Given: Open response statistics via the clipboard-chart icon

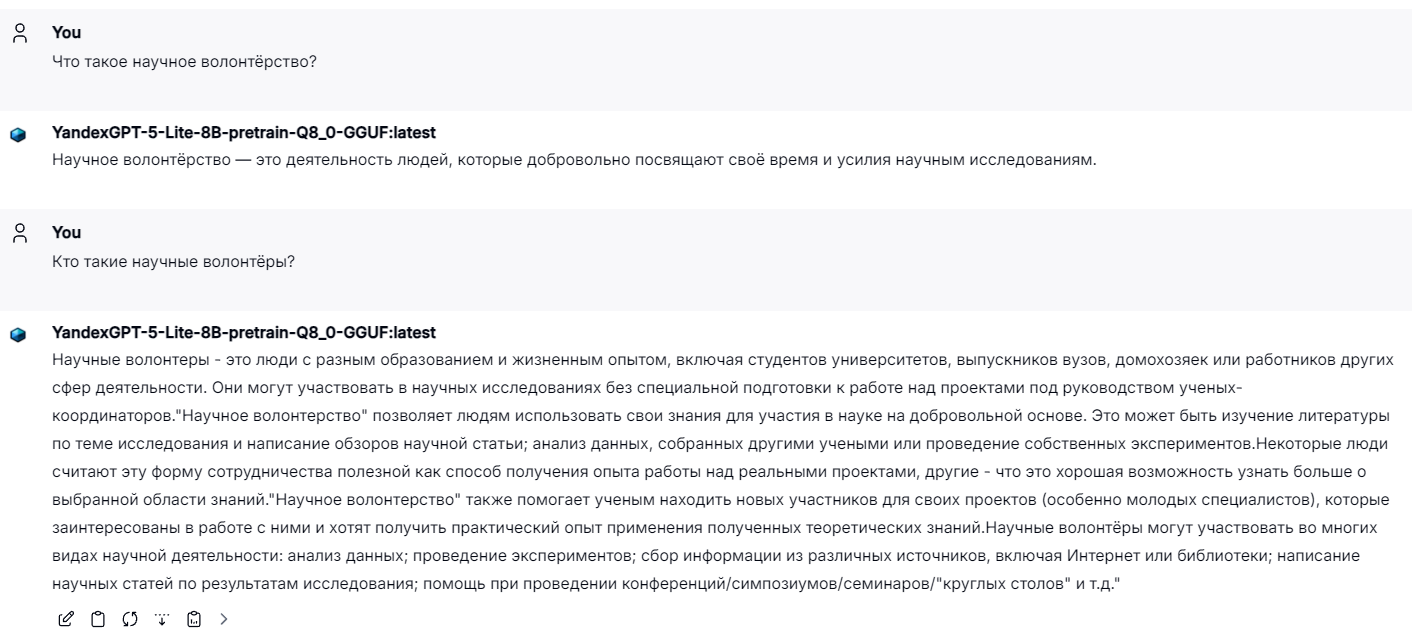Looking at the screenshot, I should (193, 618).
